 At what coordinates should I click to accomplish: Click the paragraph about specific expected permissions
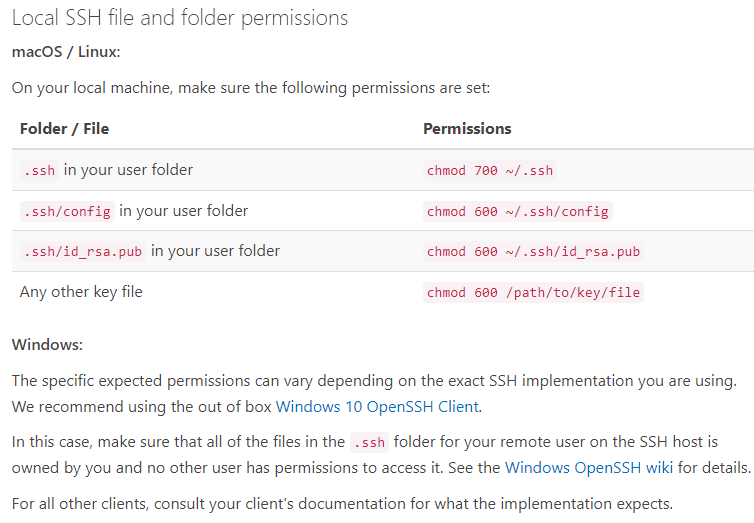pos(374,394)
